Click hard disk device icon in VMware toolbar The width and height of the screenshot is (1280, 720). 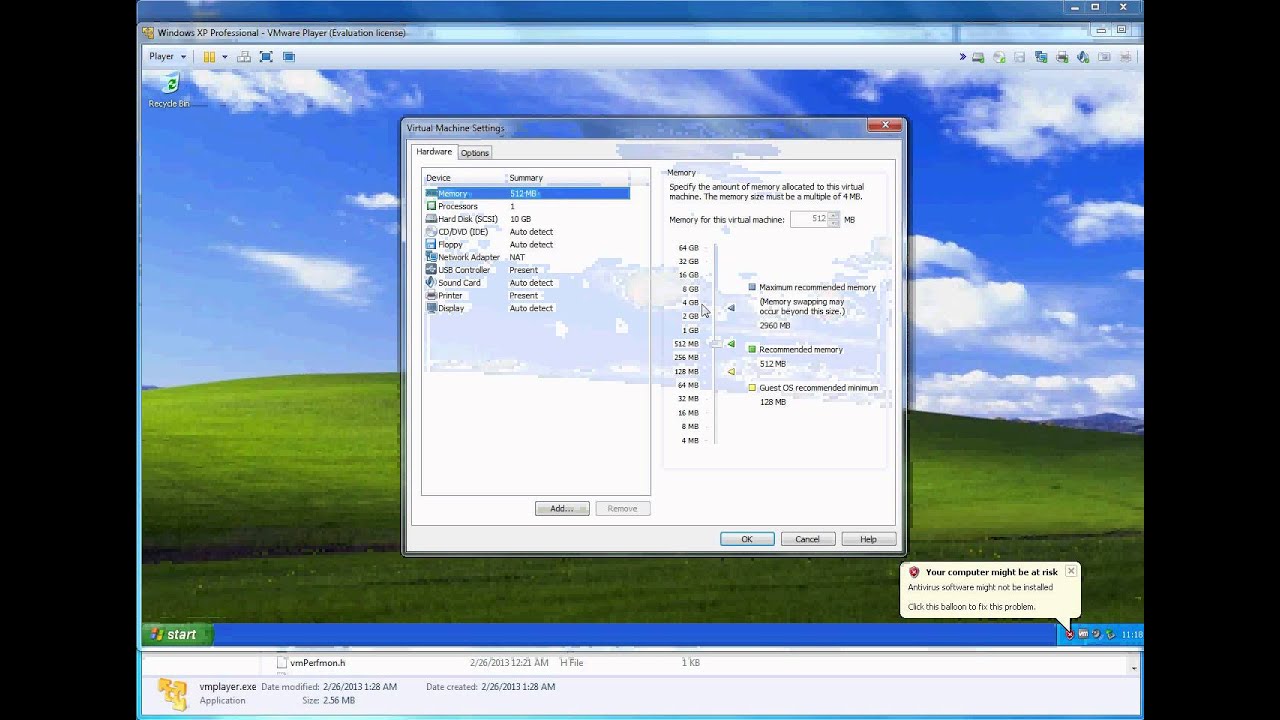tap(978, 57)
